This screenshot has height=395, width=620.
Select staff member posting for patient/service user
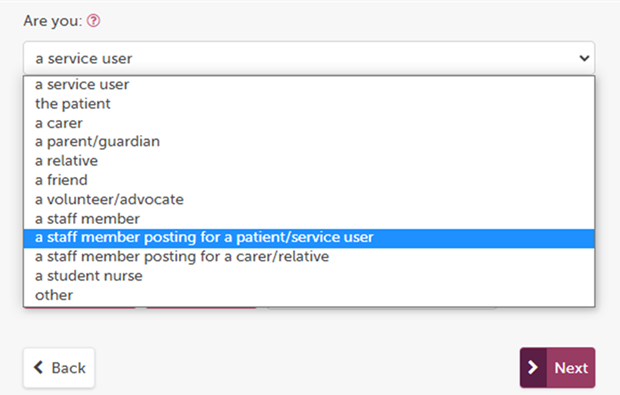[309, 238]
